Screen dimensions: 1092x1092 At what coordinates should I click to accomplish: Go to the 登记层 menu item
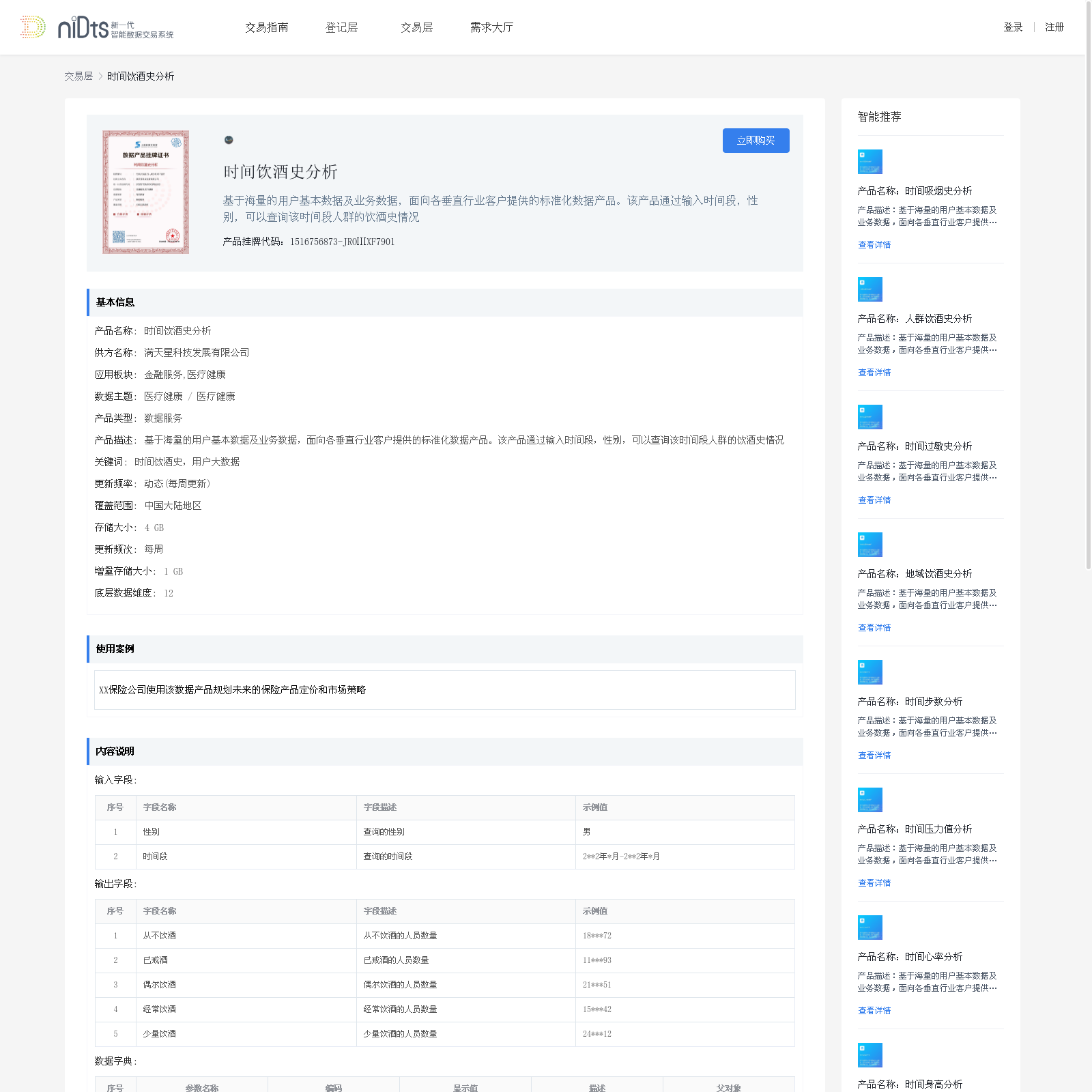click(342, 27)
